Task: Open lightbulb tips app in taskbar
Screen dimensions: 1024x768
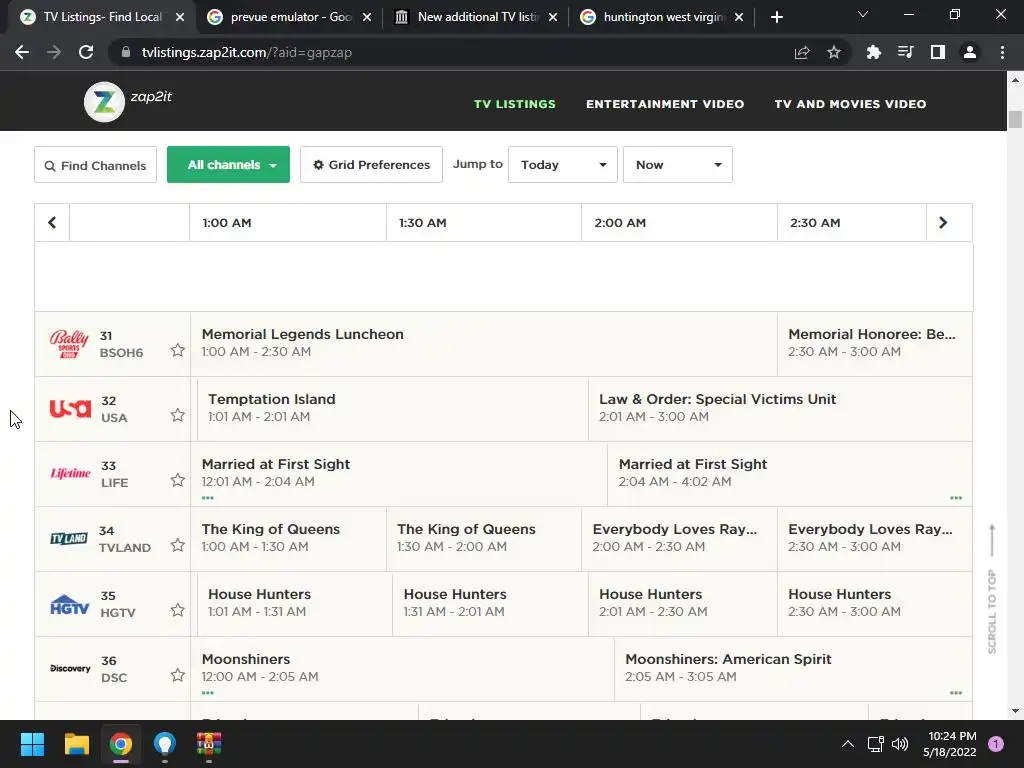Action: 165,744
